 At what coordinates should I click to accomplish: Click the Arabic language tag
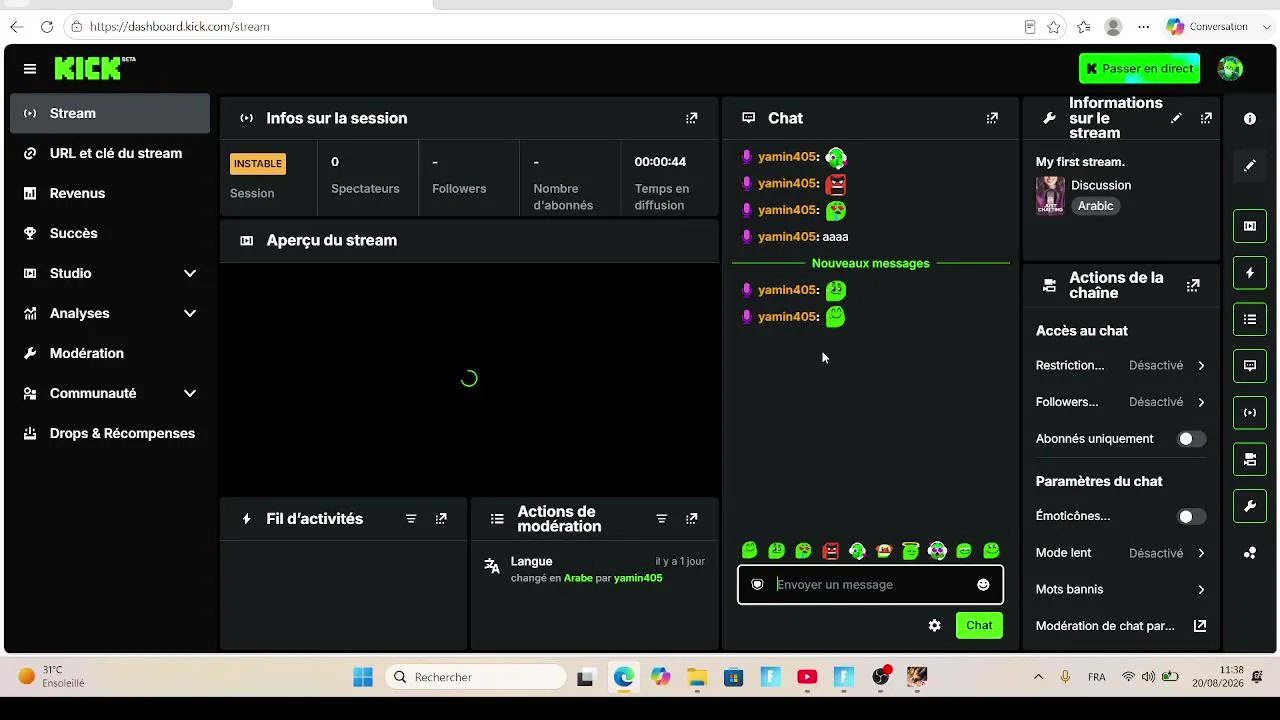pos(1095,206)
